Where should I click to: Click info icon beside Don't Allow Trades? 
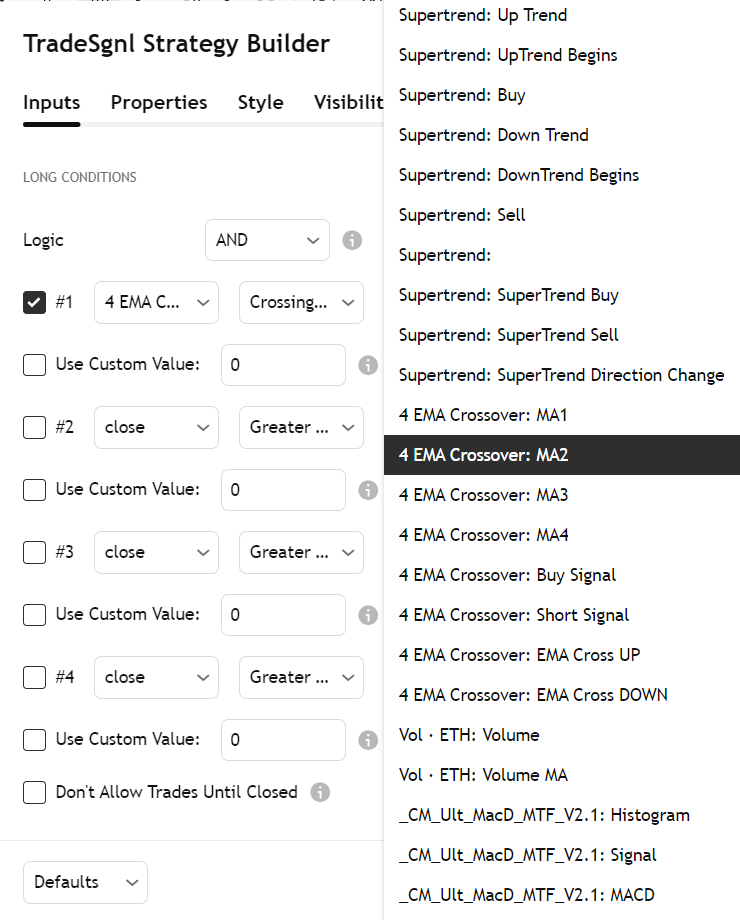pos(320,792)
